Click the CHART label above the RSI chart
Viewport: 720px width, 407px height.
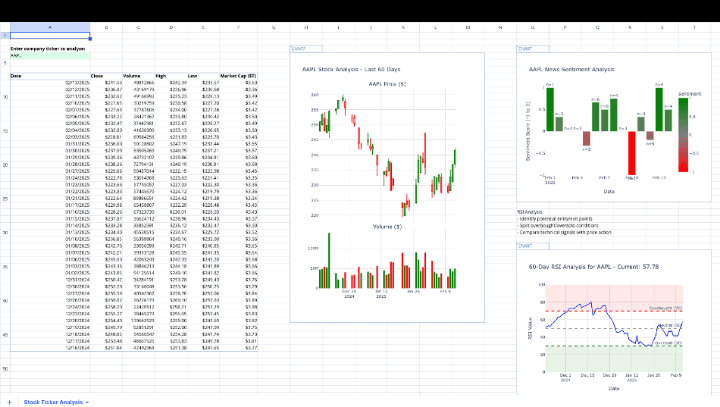(x=533, y=246)
